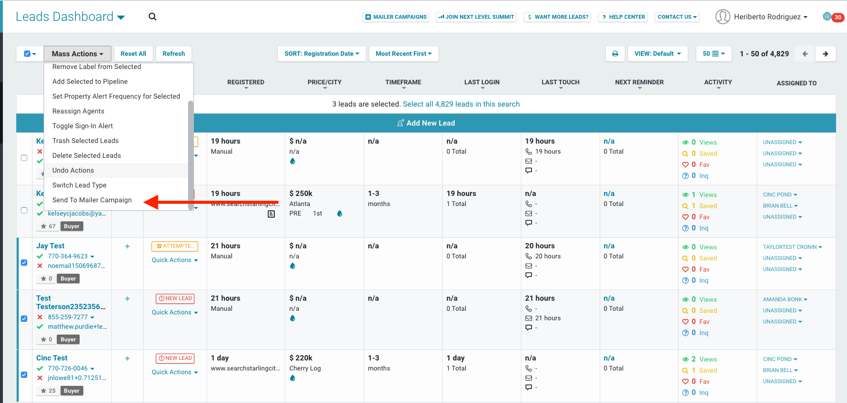The image size is (847, 403).
Task: Click Heriberto Rodriguez profile avatar
Action: (722, 17)
